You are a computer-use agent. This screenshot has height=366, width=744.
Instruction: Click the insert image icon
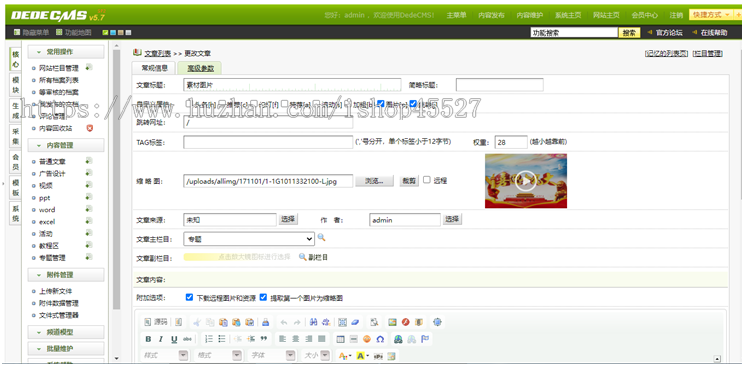coord(392,322)
